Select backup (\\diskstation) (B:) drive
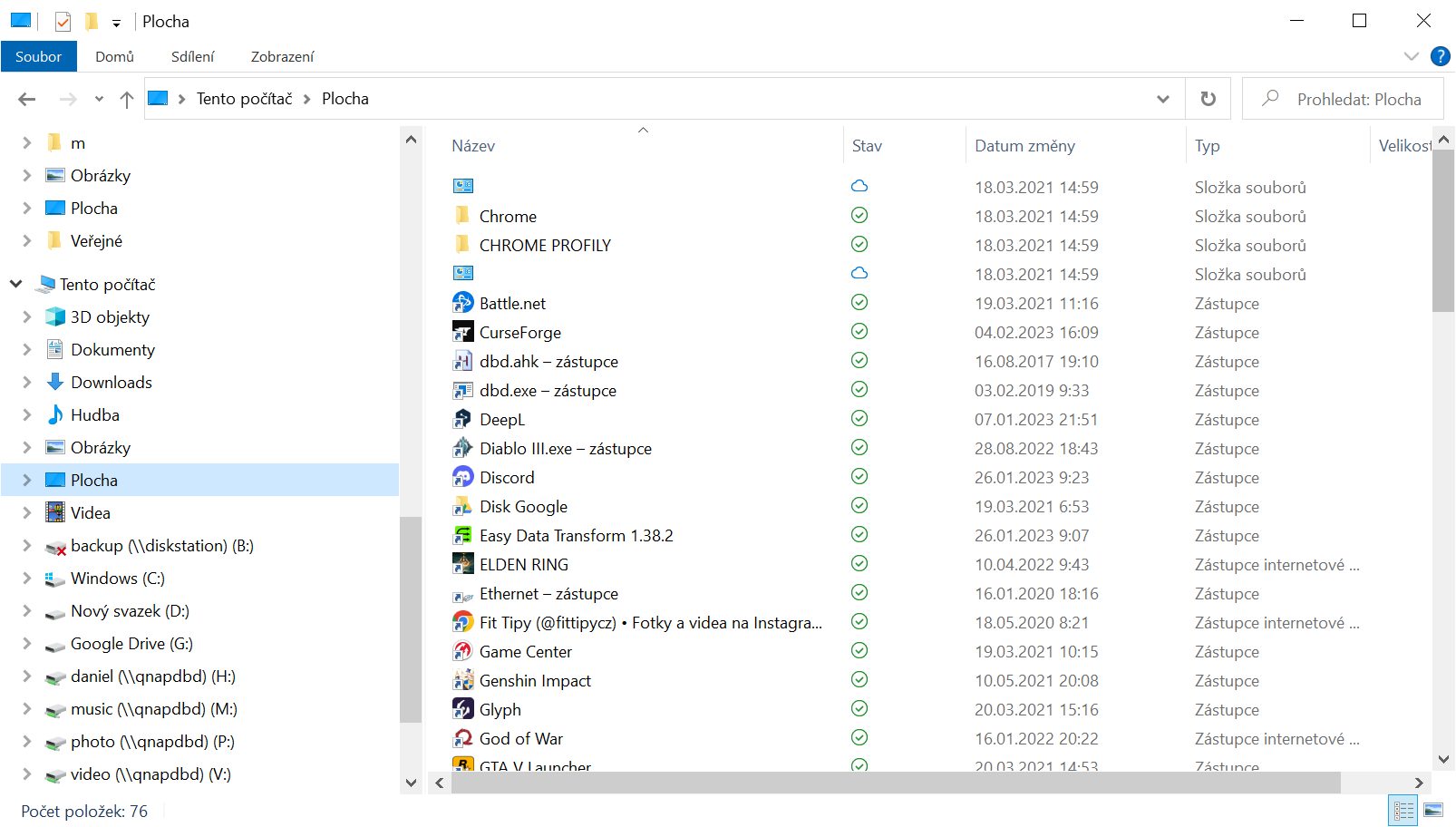1456x827 pixels. click(162, 545)
